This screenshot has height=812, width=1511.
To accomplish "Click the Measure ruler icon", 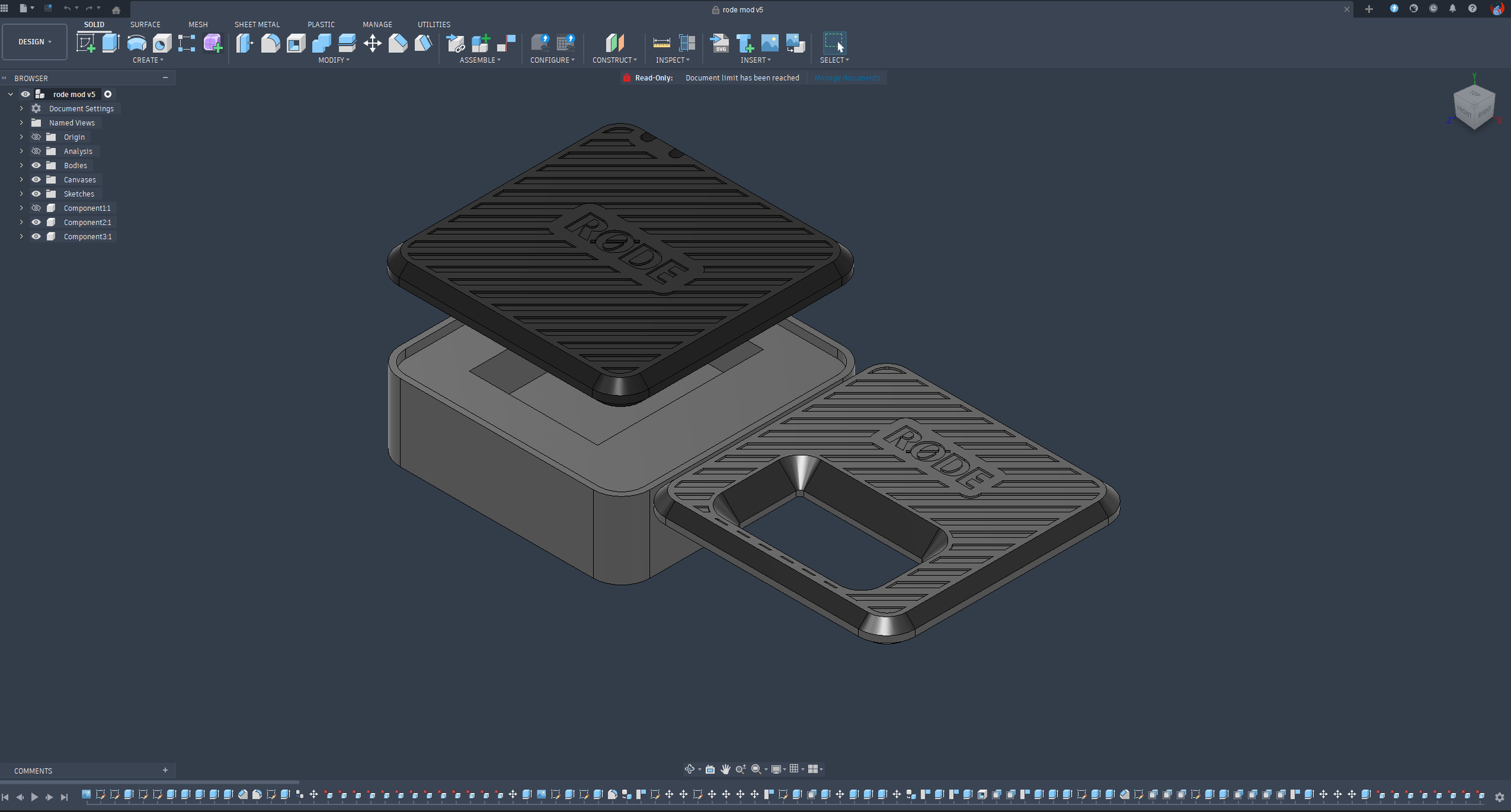I will (x=662, y=43).
